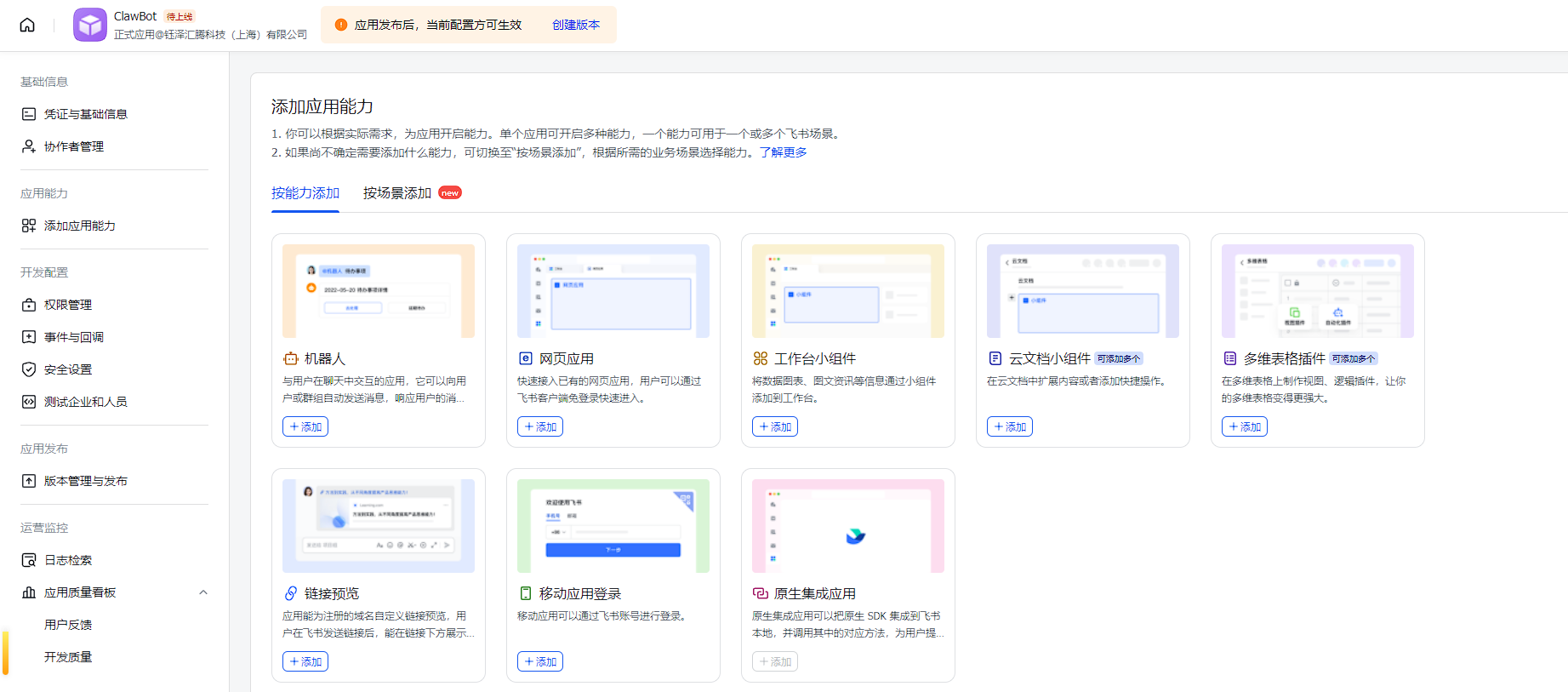Collapse the 应用质量看板 section chevron

click(x=203, y=592)
